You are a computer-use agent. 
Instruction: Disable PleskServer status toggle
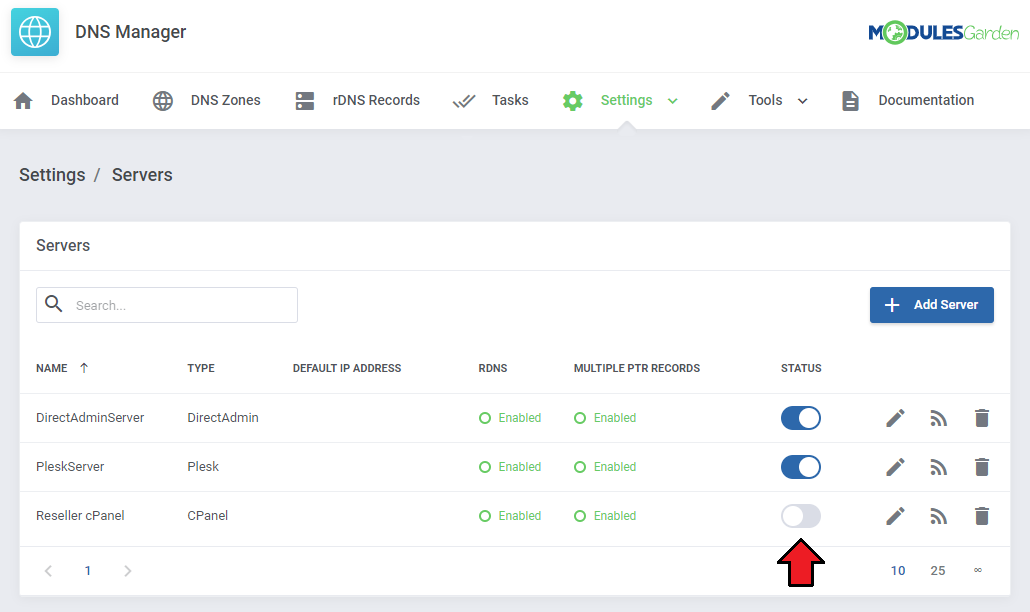tap(801, 467)
